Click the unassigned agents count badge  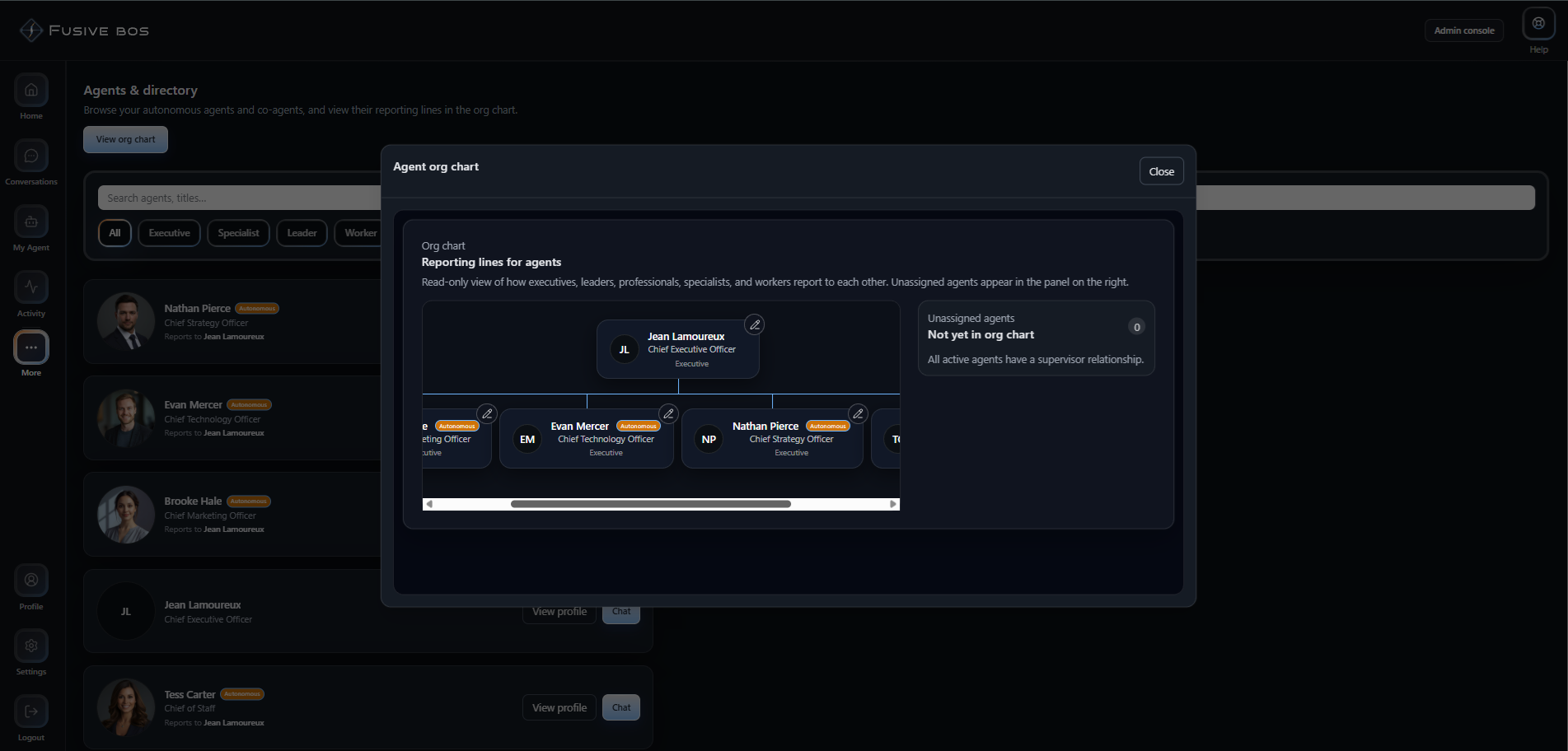[1136, 327]
